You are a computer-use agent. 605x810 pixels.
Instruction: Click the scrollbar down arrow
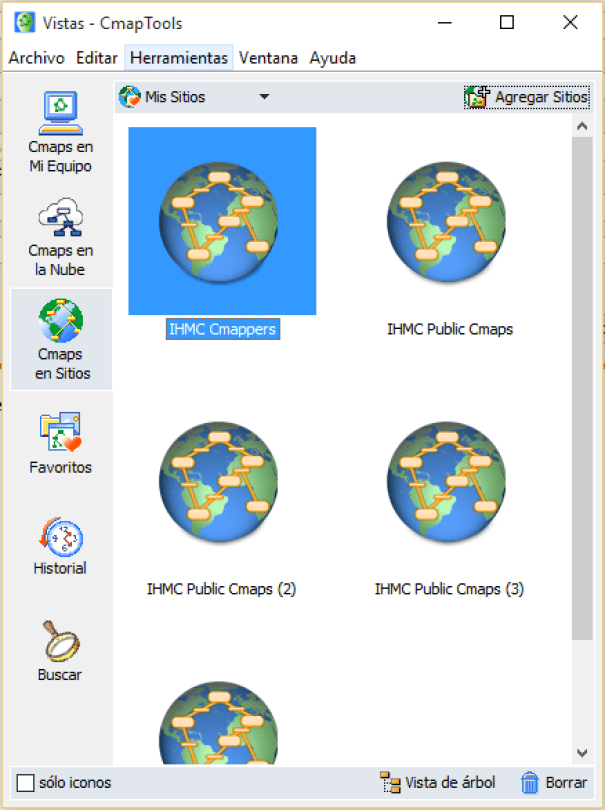coord(581,752)
